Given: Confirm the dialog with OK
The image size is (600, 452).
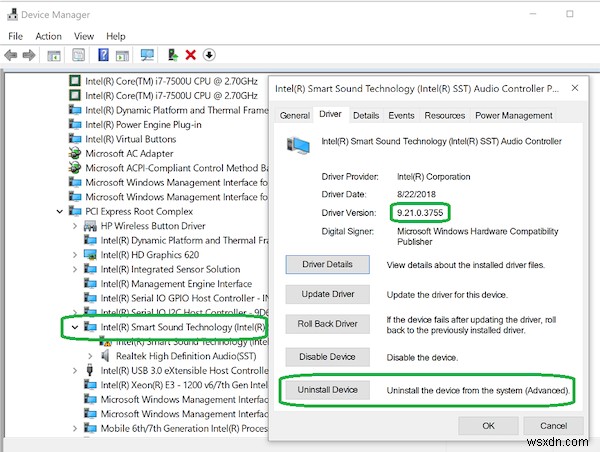Looking at the screenshot, I should (x=488, y=426).
